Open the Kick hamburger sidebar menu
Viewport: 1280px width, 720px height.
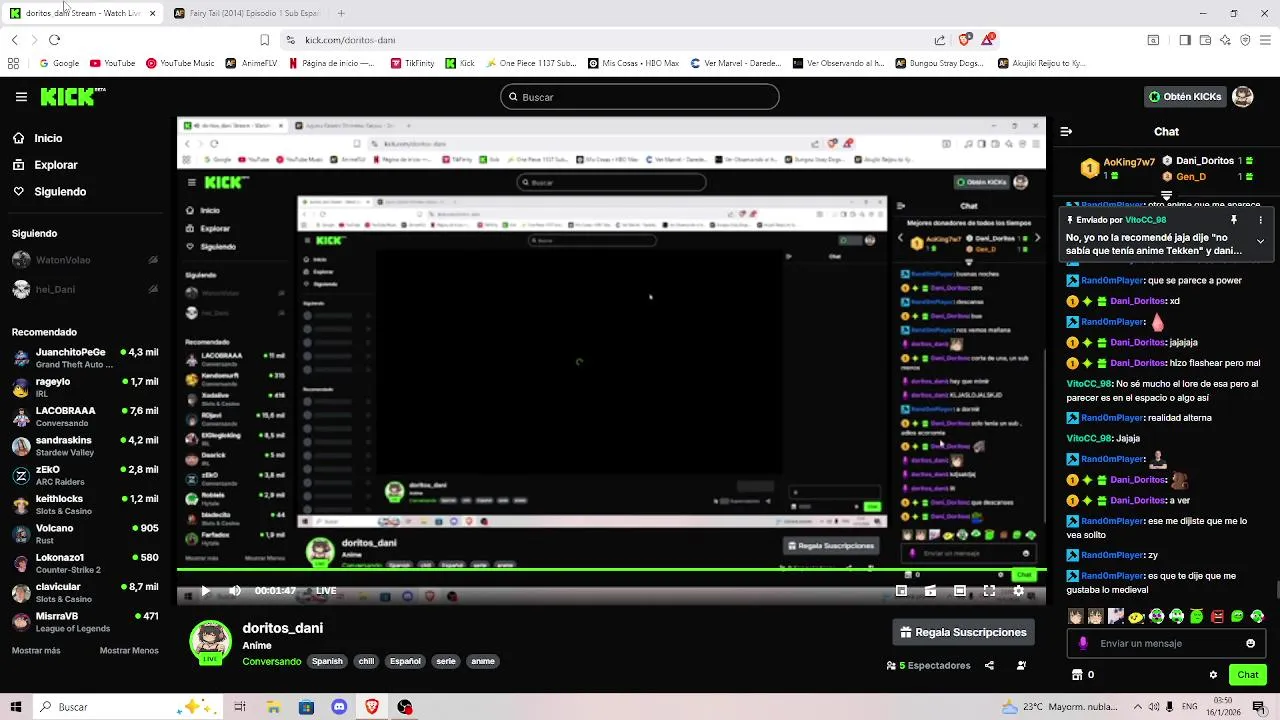point(21,97)
